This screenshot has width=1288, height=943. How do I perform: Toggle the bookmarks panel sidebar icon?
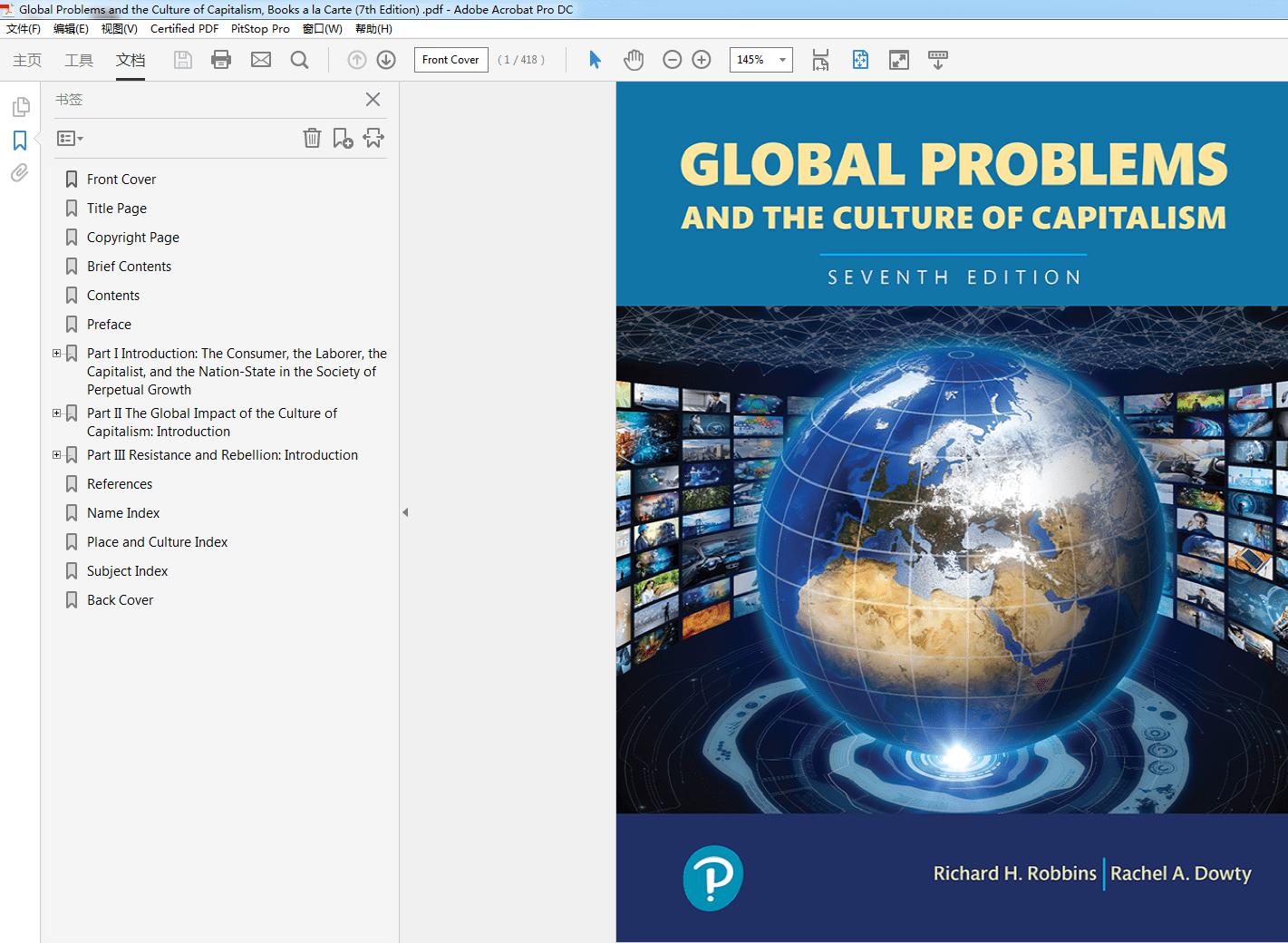click(x=20, y=141)
